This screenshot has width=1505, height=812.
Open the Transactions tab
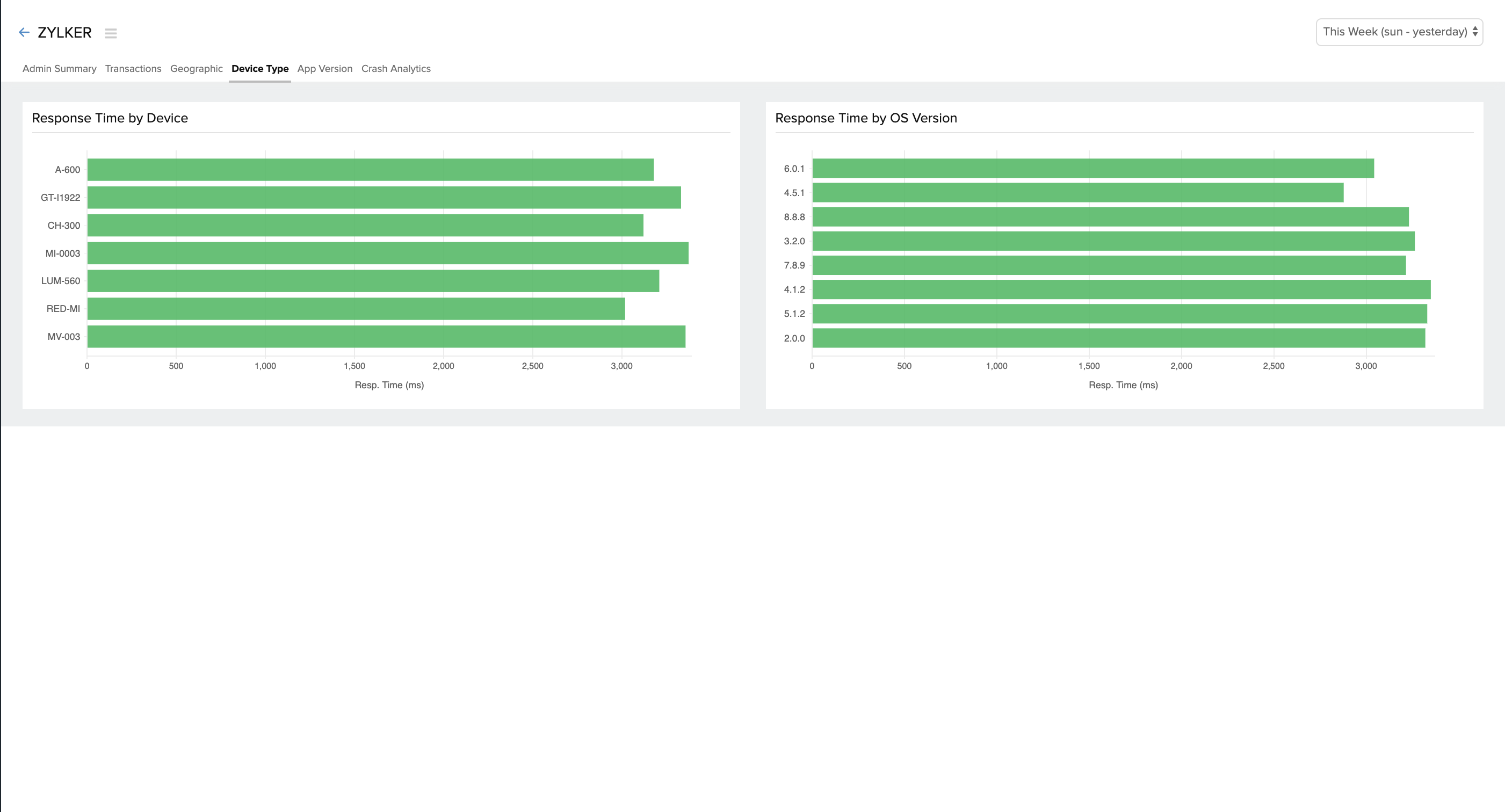[133, 68]
